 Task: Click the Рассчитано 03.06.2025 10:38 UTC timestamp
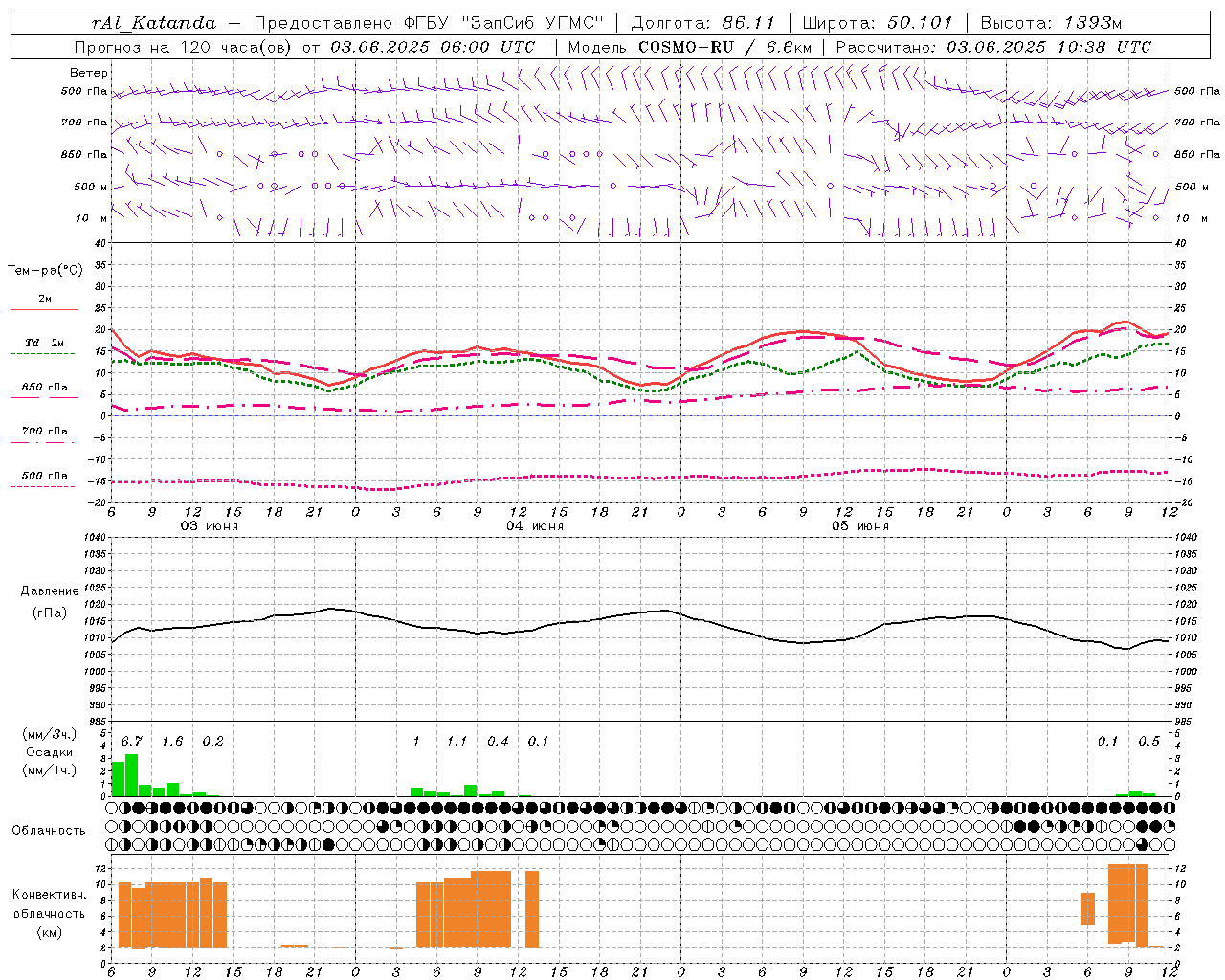(993, 47)
